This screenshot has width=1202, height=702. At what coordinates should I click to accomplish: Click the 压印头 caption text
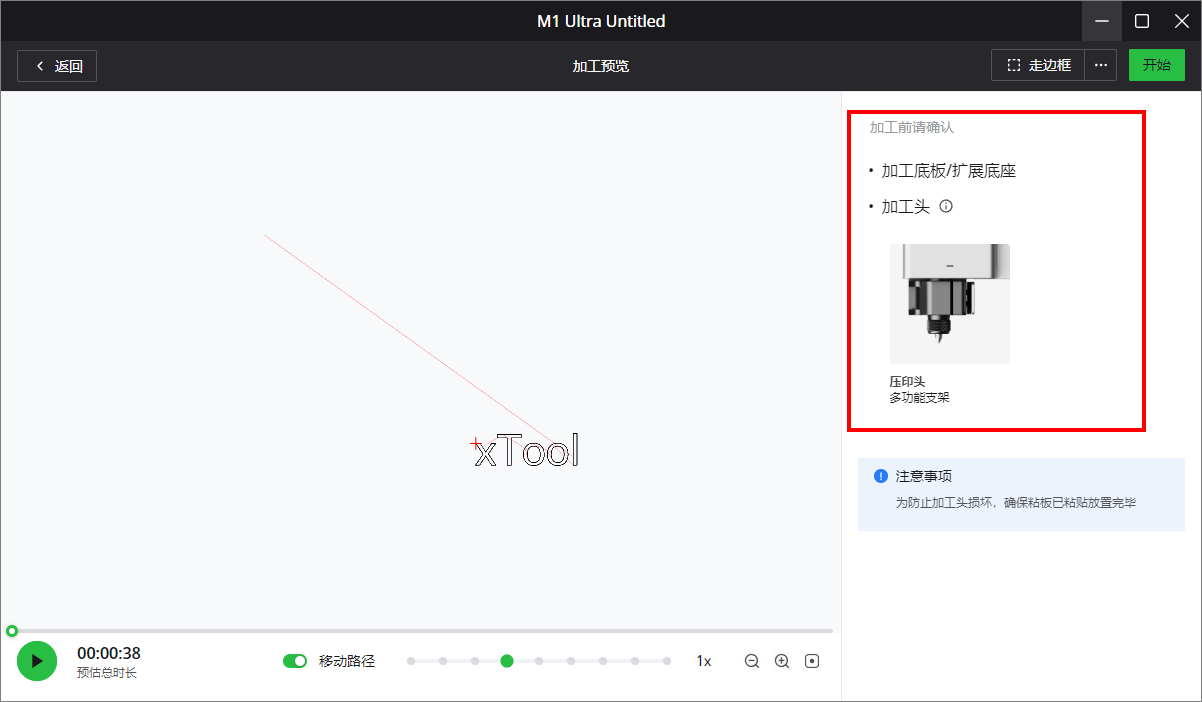pyautogui.click(x=908, y=382)
